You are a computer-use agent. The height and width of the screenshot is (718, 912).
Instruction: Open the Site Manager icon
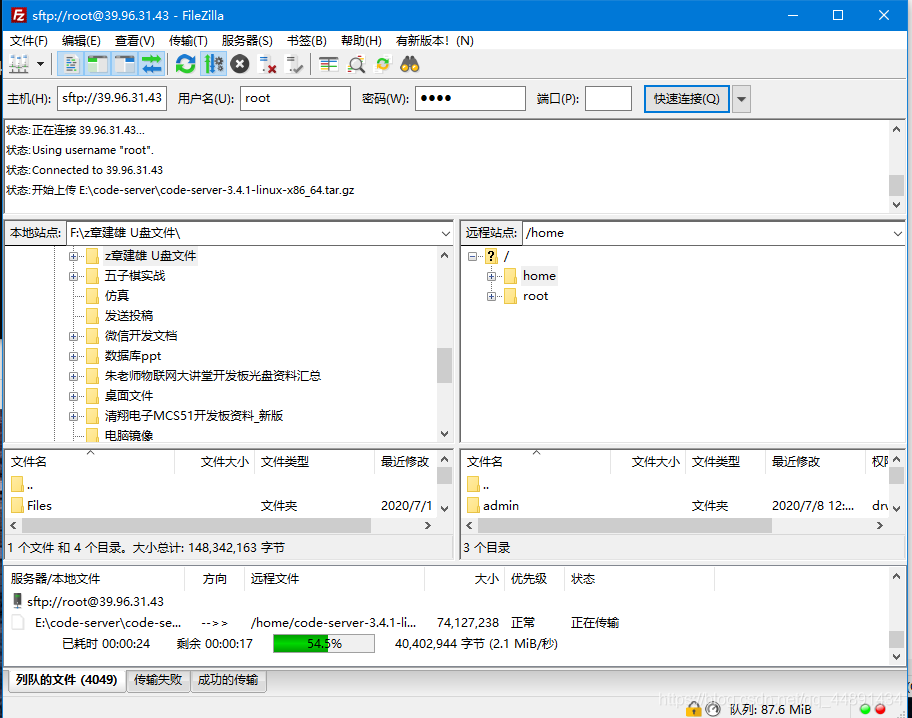tap(19, 64)
